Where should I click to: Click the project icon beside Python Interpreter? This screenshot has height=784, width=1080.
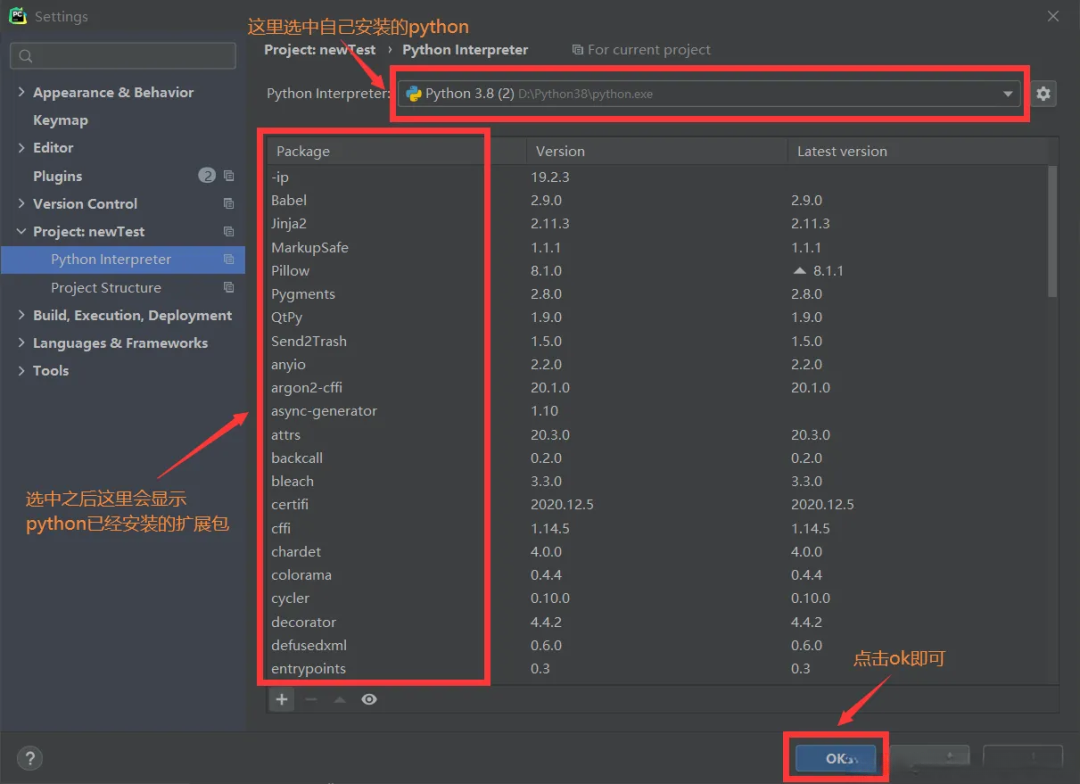click(229, 259)
